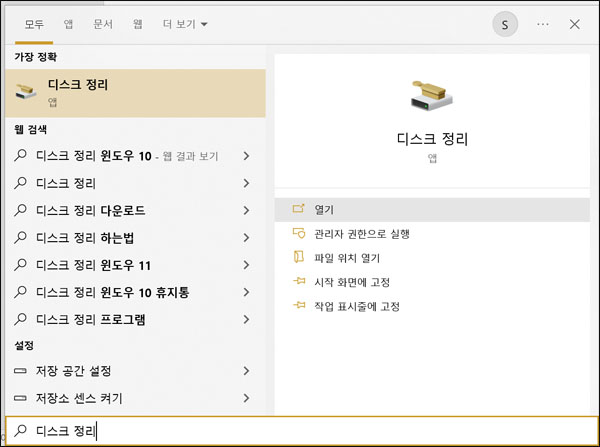600x447 pixels.
Task: Click storage icon beside 저장 공간 설정
Action: [x=20, y=370]
